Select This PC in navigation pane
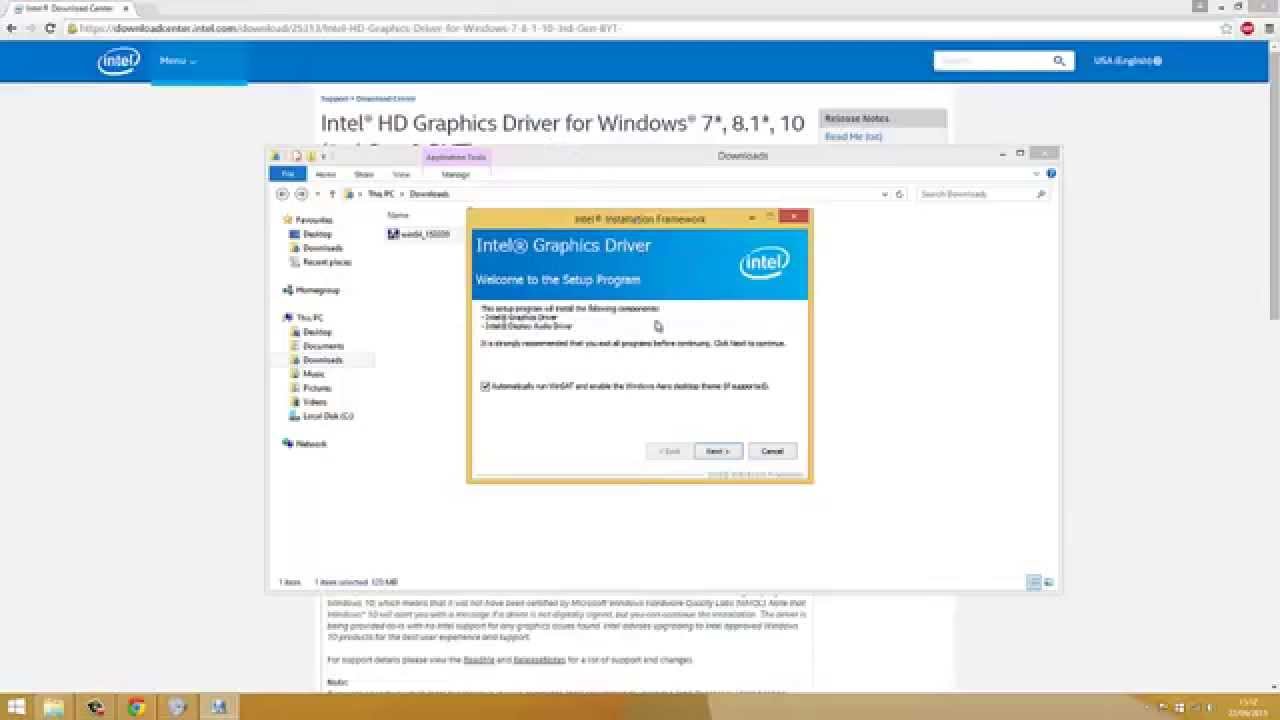Image resolution: width=1280 pixels, height=720 pixels. 309,318
